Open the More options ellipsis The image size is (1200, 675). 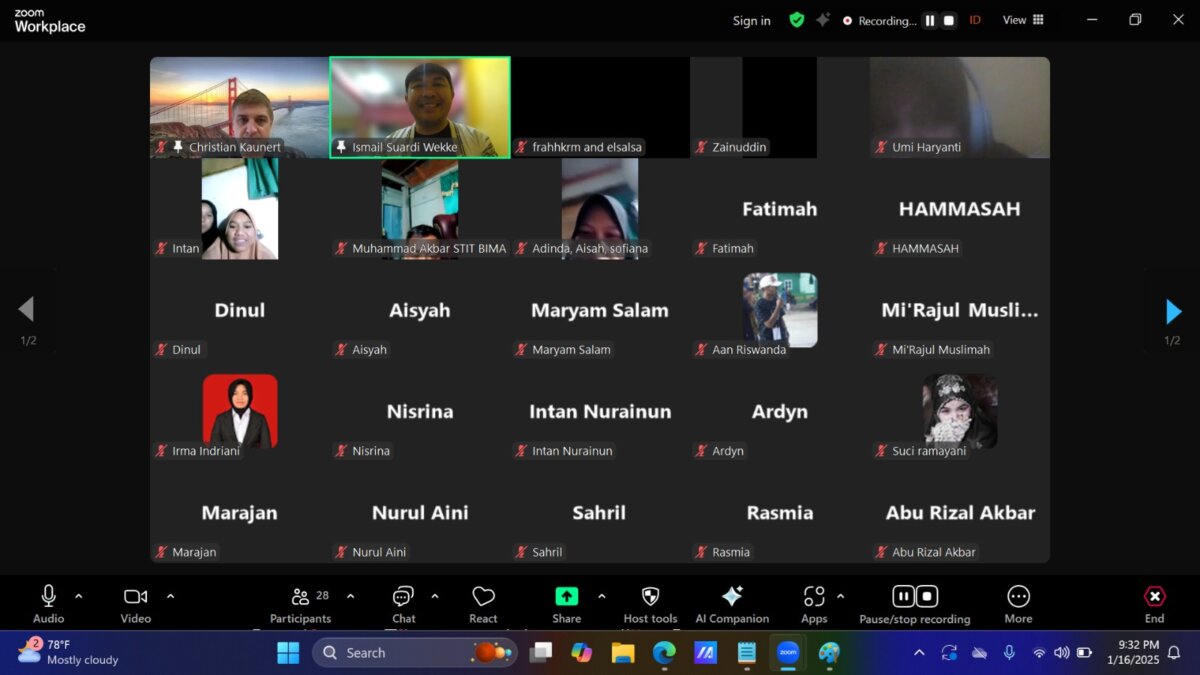tap(1018, 604)
